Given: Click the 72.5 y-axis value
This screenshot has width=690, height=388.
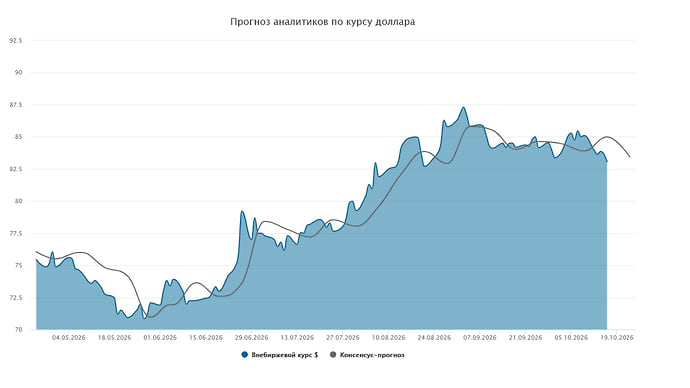Looking at the screenshot, I should (x=16, y=297).
